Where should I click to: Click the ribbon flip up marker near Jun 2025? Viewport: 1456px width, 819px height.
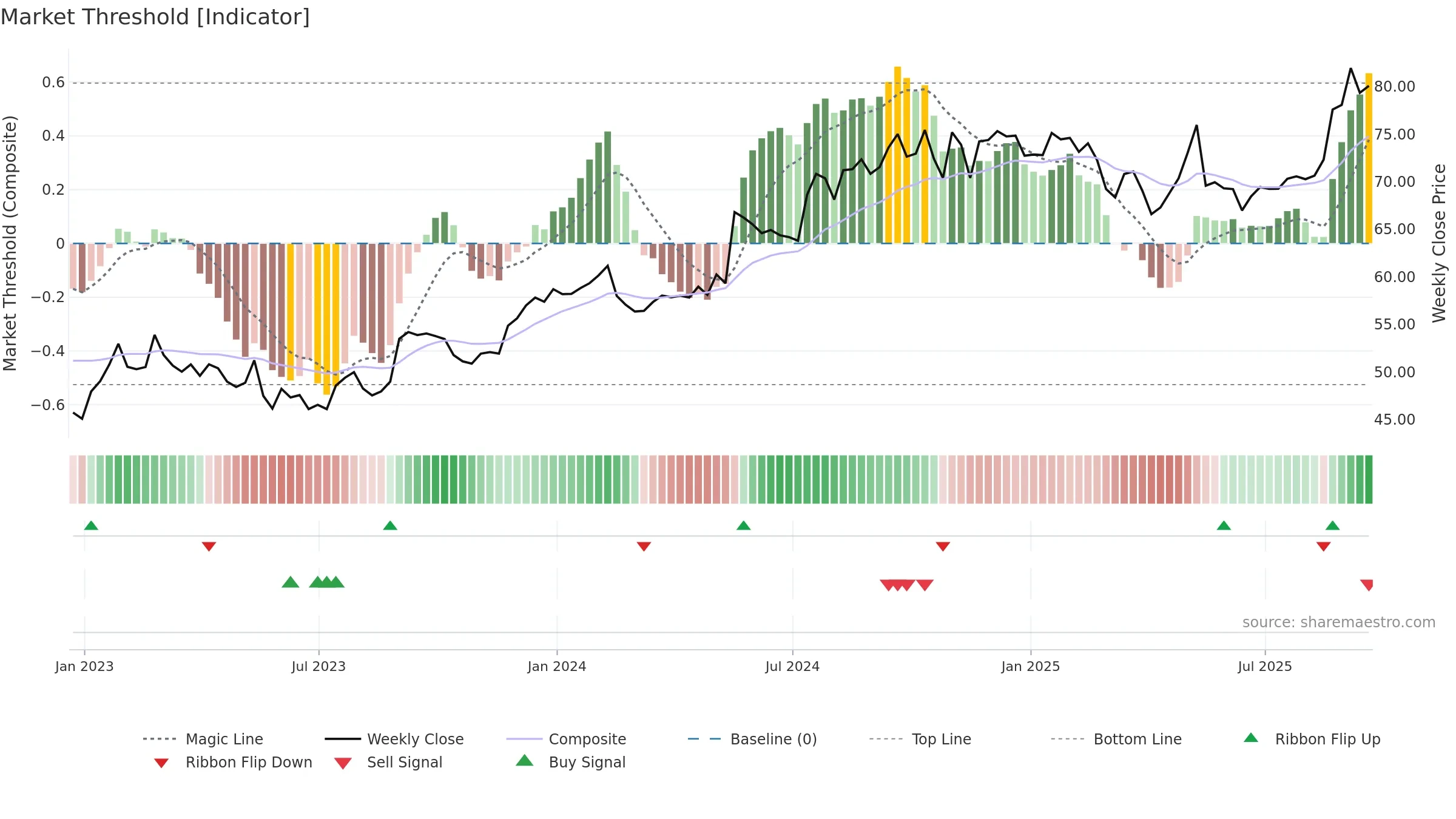point(1224,525)
